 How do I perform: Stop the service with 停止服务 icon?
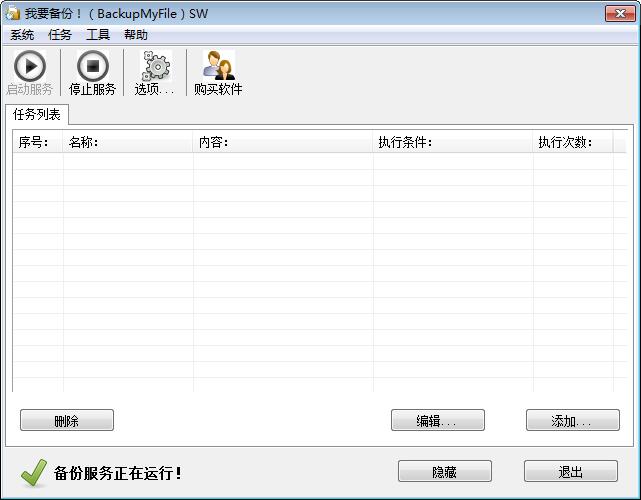point(93,66)
